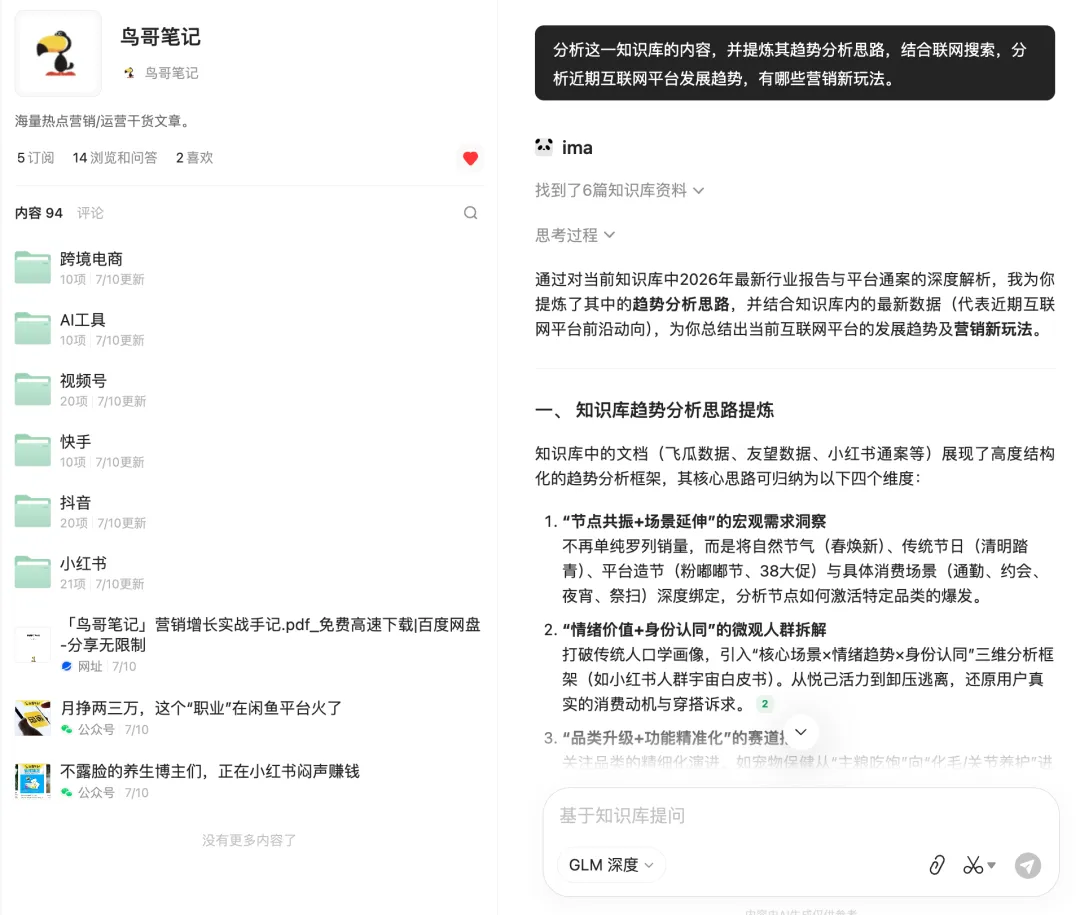Click the 鸟哥笔记 toucan avatar image
The image size is (1080, 915).
(59, 54)
